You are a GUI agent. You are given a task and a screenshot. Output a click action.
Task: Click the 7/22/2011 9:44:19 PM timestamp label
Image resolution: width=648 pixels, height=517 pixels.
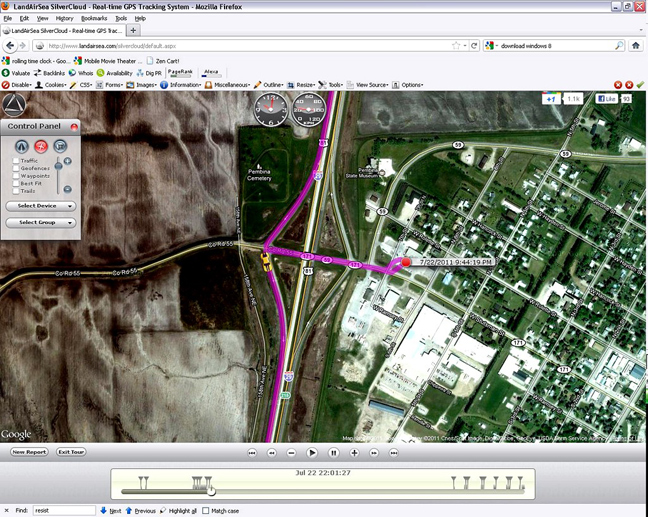(x=456, y=262)
